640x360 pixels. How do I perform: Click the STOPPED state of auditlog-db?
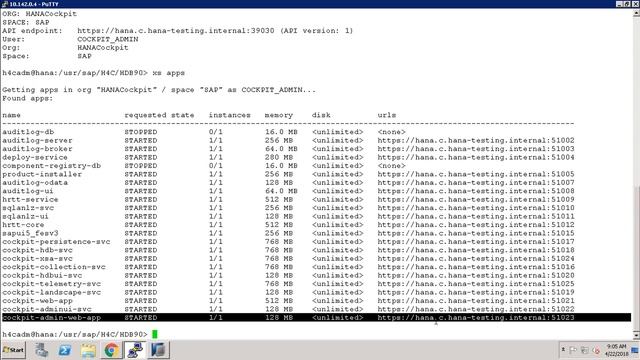coord(141,132)
